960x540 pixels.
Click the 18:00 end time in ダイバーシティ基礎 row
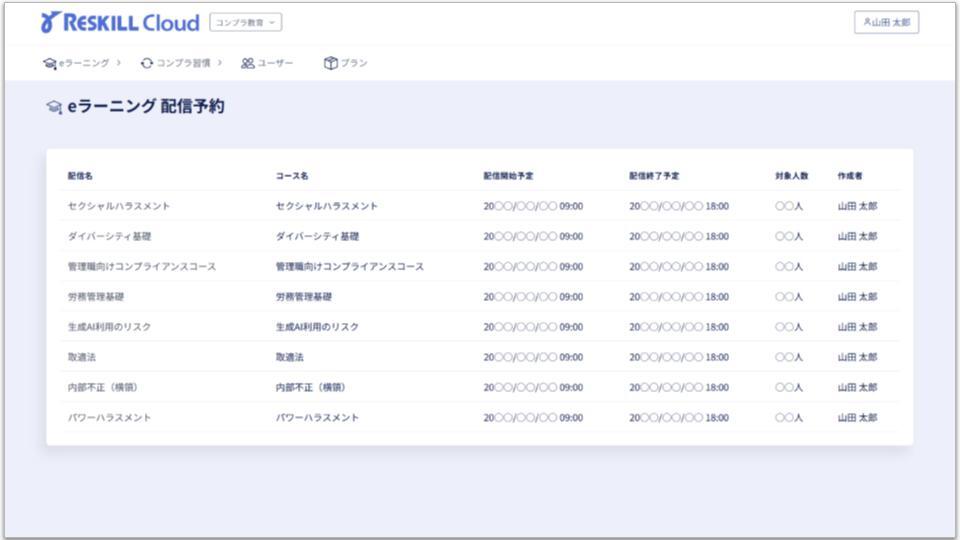coord(717,236)
